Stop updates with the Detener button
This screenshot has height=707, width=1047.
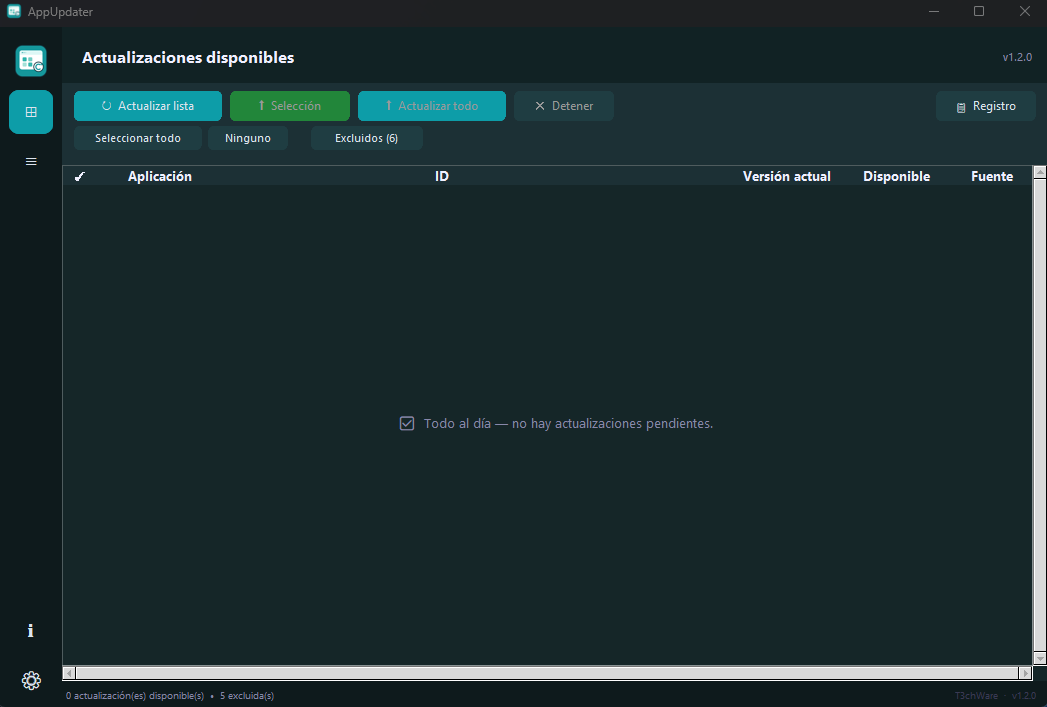point(564,106)
